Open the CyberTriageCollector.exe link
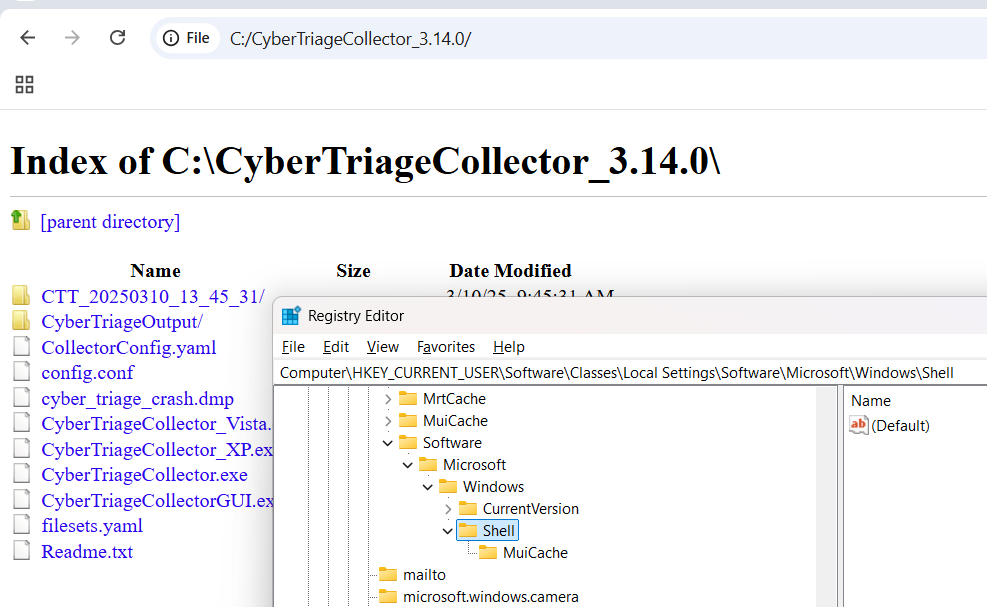 click(x=144, y=475)
